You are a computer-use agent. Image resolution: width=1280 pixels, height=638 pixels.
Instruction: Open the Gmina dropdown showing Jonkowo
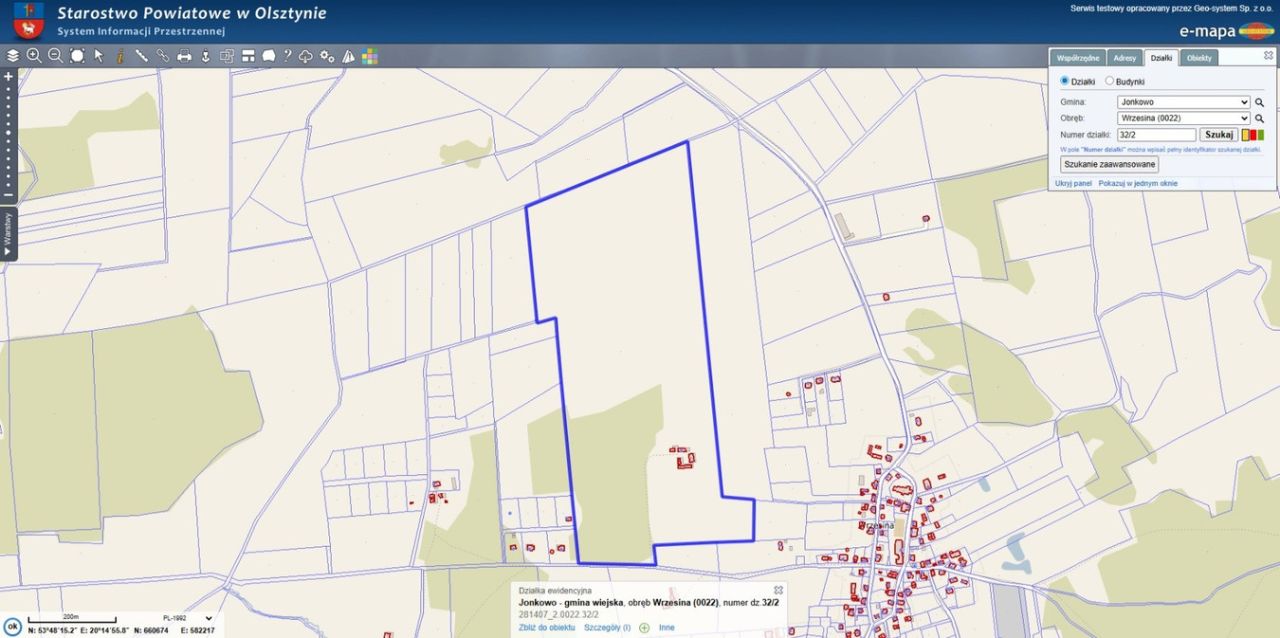pyautogui.click(x=1183, y=102)
